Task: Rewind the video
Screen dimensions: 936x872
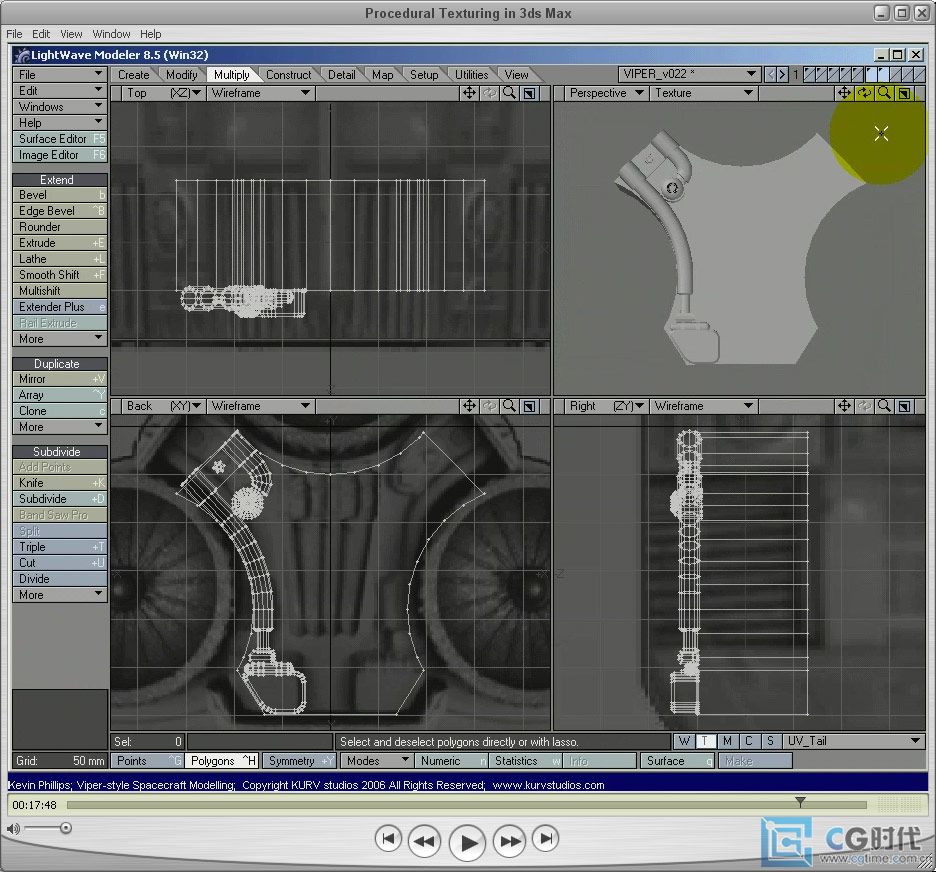Action: (x=424, y=841)
